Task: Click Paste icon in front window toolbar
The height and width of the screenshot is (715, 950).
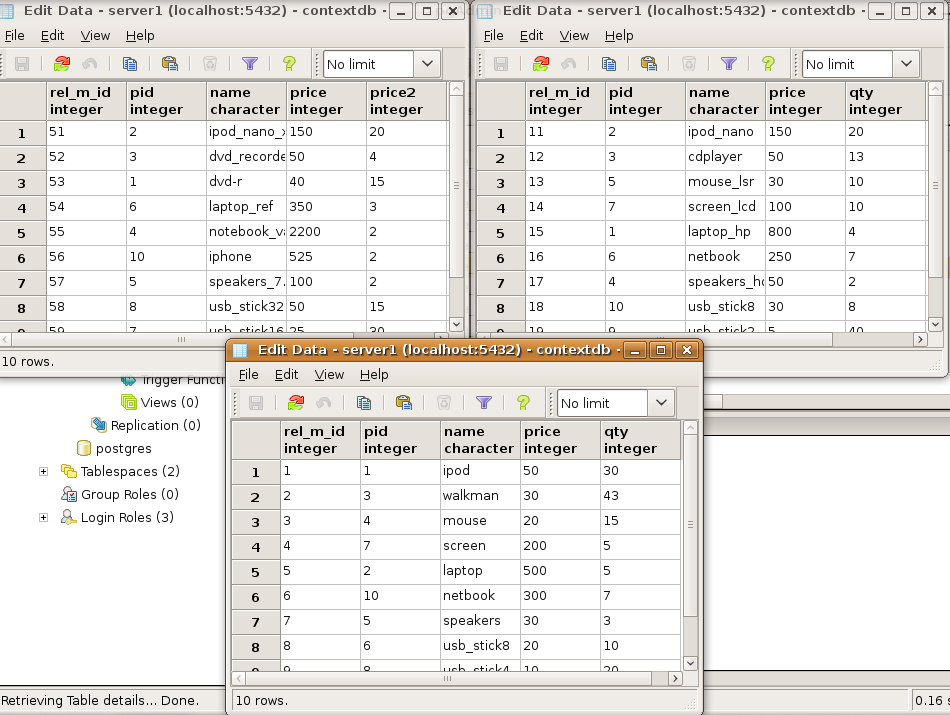Action: pyautogui.click(x=404, y=403)
